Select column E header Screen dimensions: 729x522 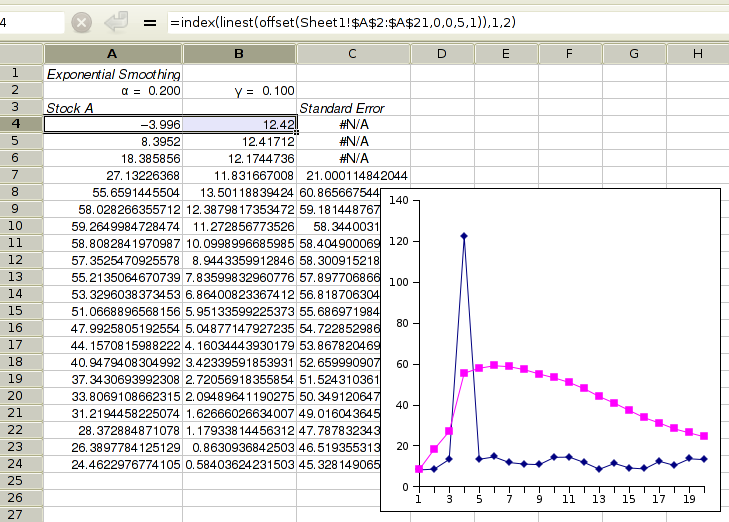(506, 54)
